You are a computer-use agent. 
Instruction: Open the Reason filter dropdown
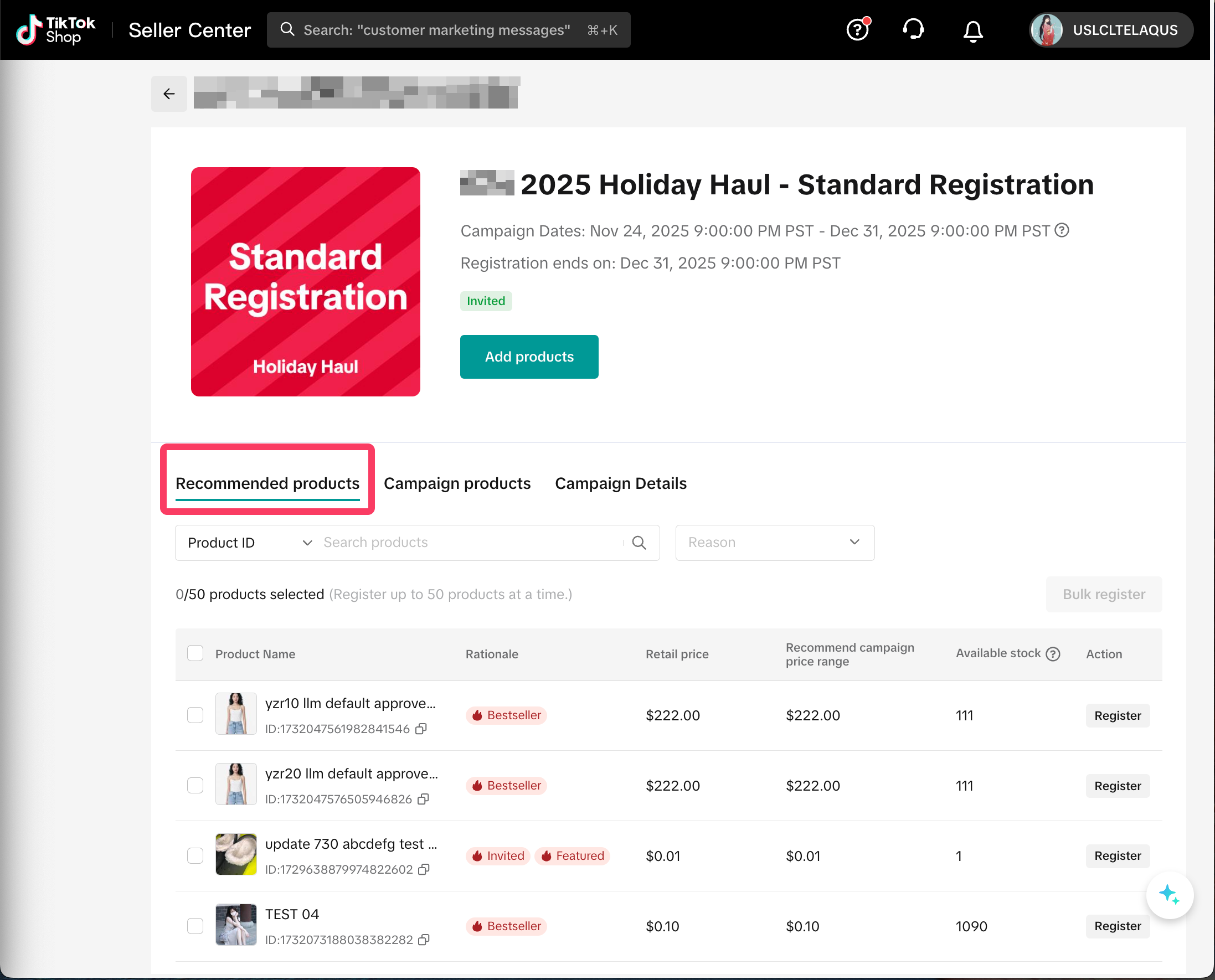click(x=774, y=543)
